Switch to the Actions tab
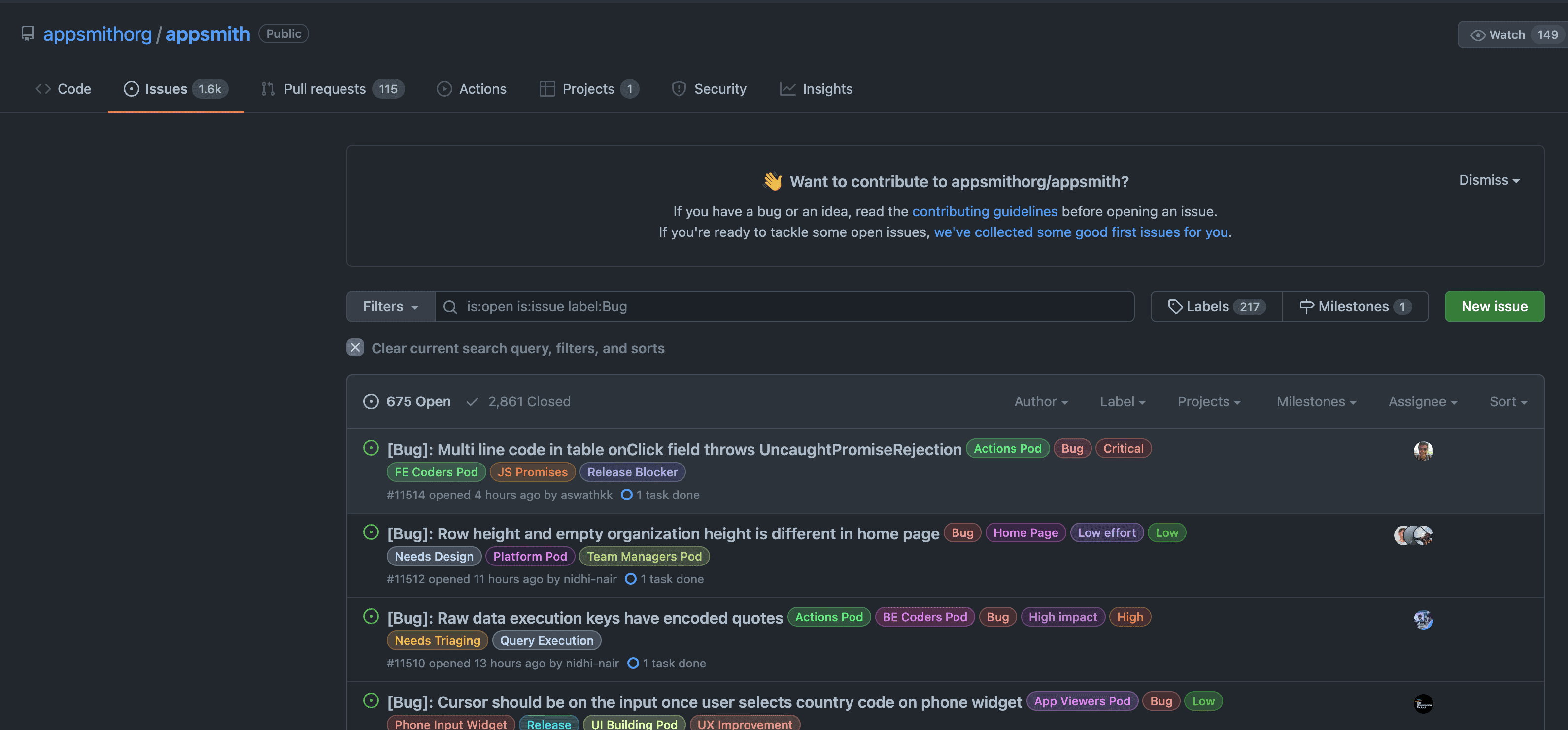Image resolution: width=1568 pixels, height=730 pixels. (472, 89)
